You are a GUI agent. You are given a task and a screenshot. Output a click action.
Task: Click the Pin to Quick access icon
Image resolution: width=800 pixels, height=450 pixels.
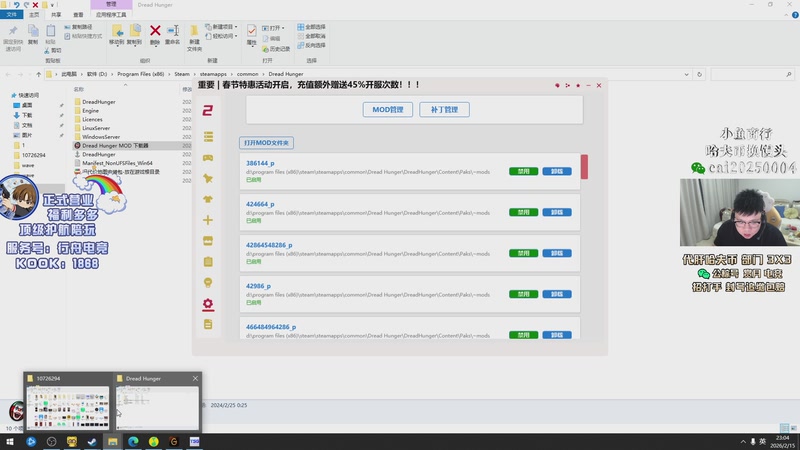13,31
